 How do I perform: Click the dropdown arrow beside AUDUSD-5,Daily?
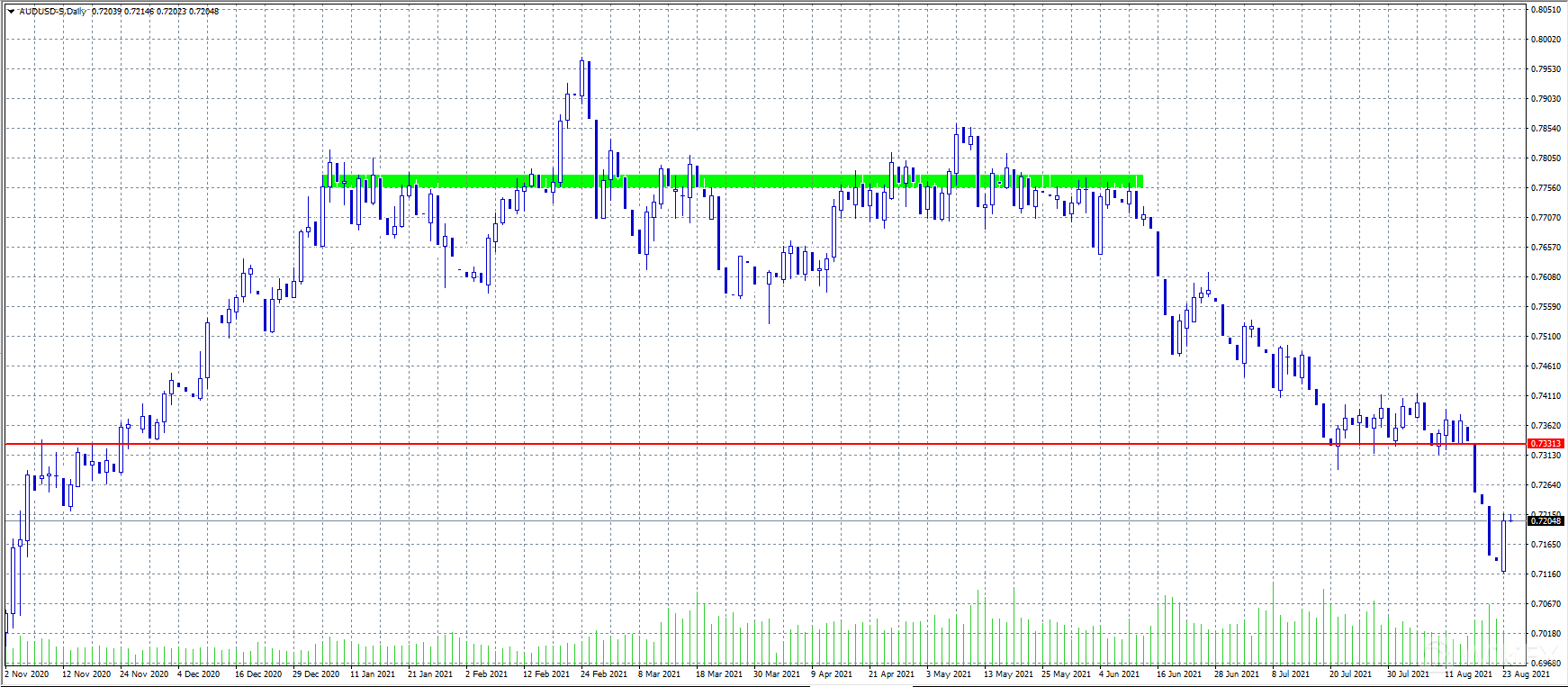[11, 12]
